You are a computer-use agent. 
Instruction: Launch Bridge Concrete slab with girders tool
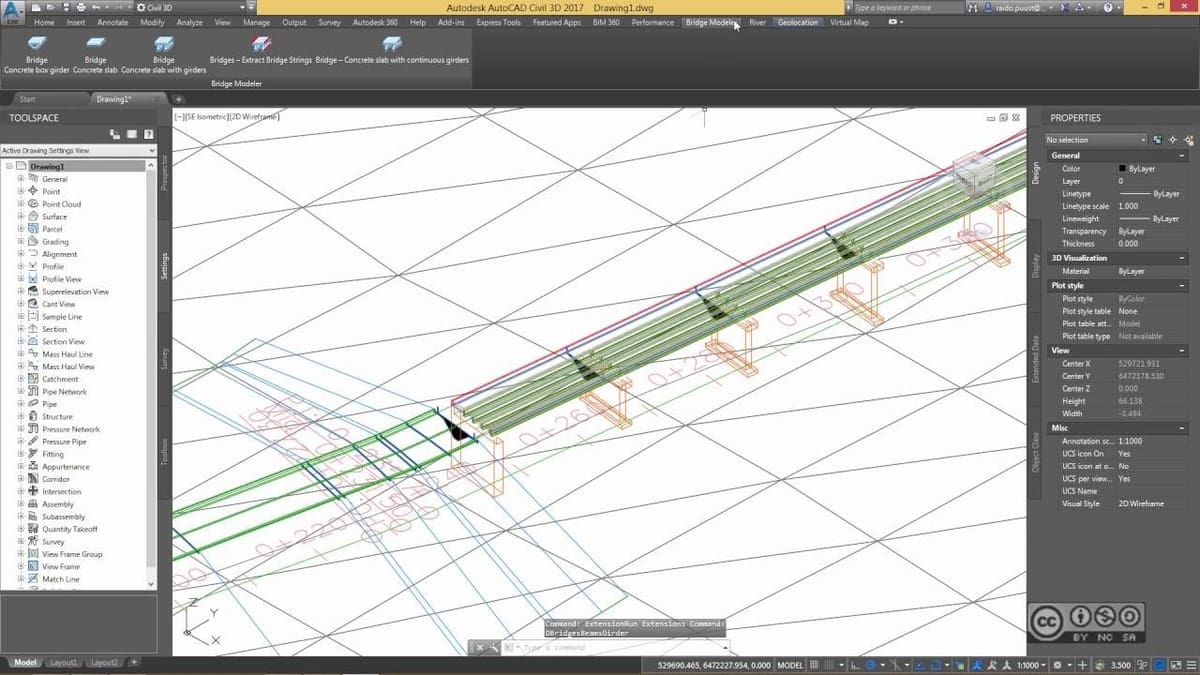(x=163, y=52)
